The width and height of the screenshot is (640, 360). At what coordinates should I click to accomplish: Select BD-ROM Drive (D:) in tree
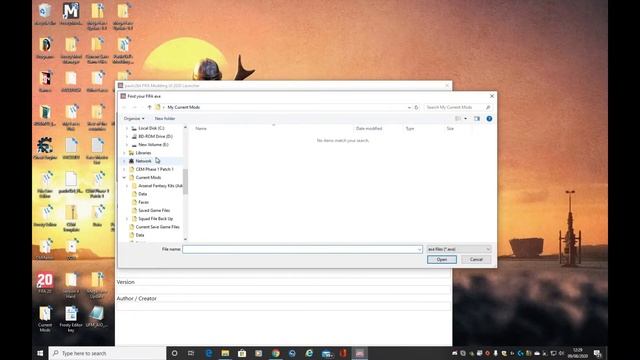(x=151, y=136)
